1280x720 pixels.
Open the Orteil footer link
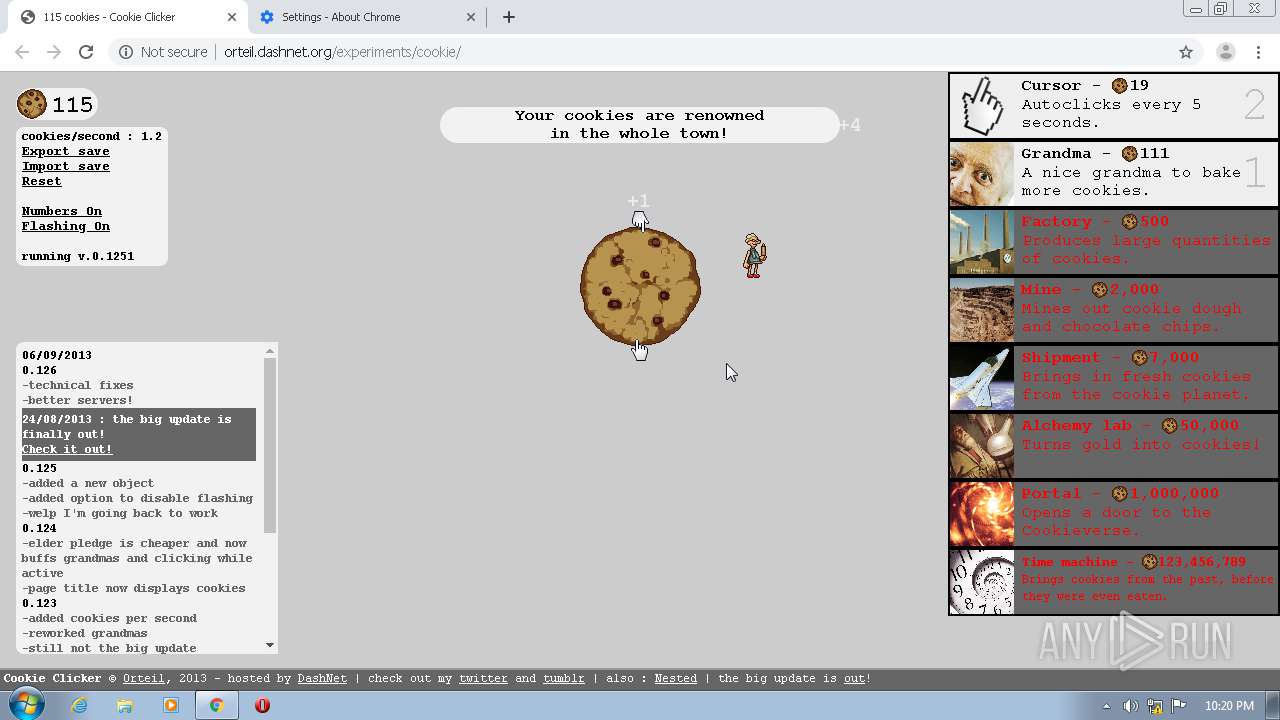click(x=144, y=678)
